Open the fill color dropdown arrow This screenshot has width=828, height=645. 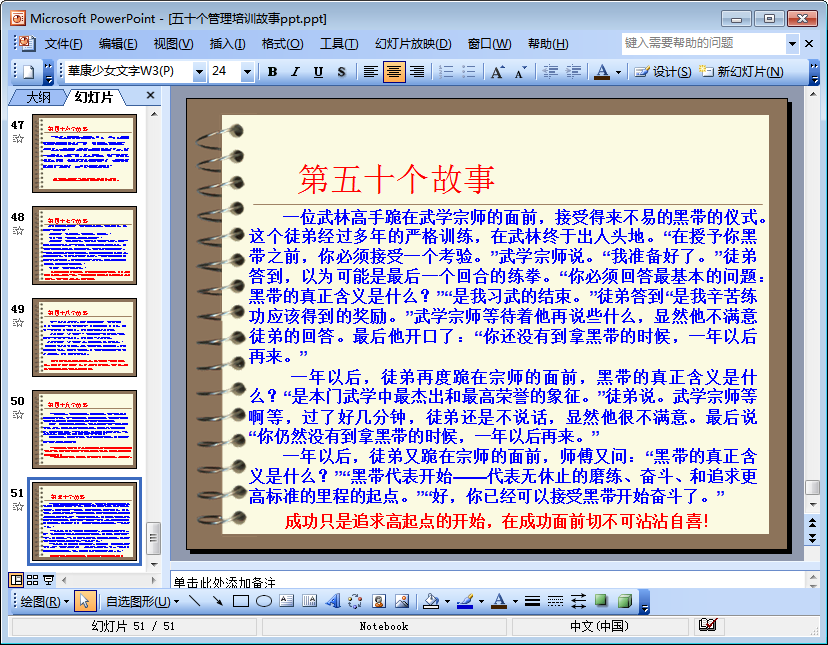tap(447, 601)
